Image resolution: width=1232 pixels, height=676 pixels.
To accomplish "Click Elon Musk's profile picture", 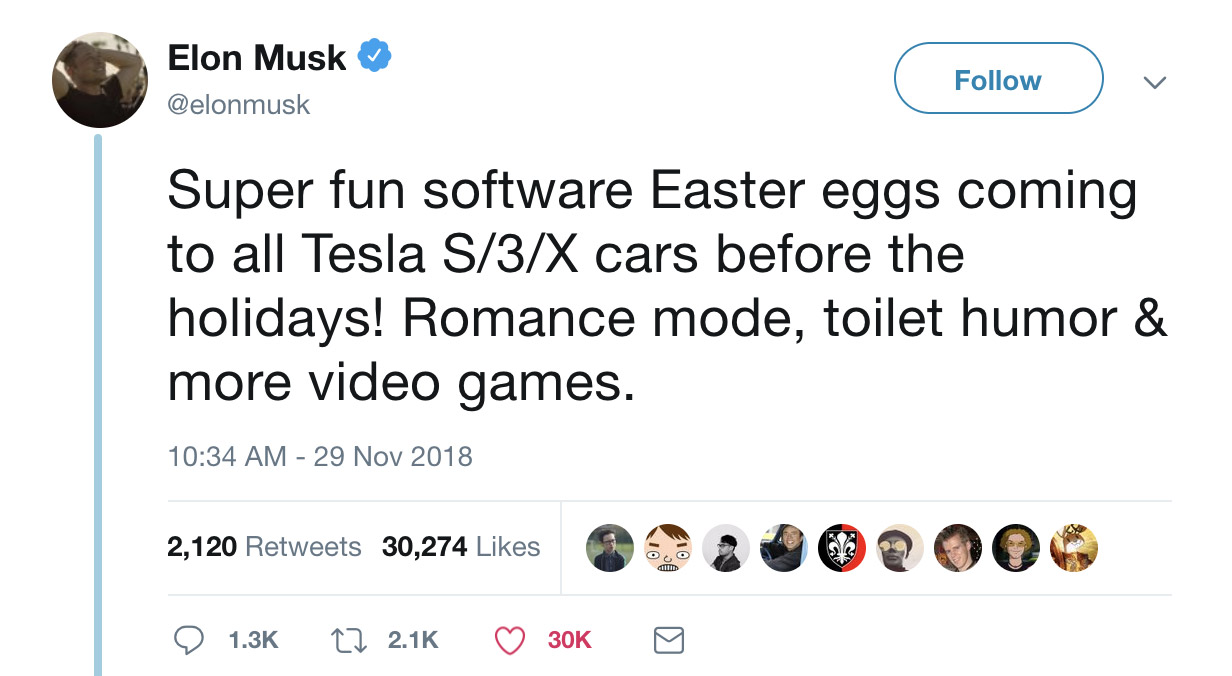I will click(x=100, y=80).
